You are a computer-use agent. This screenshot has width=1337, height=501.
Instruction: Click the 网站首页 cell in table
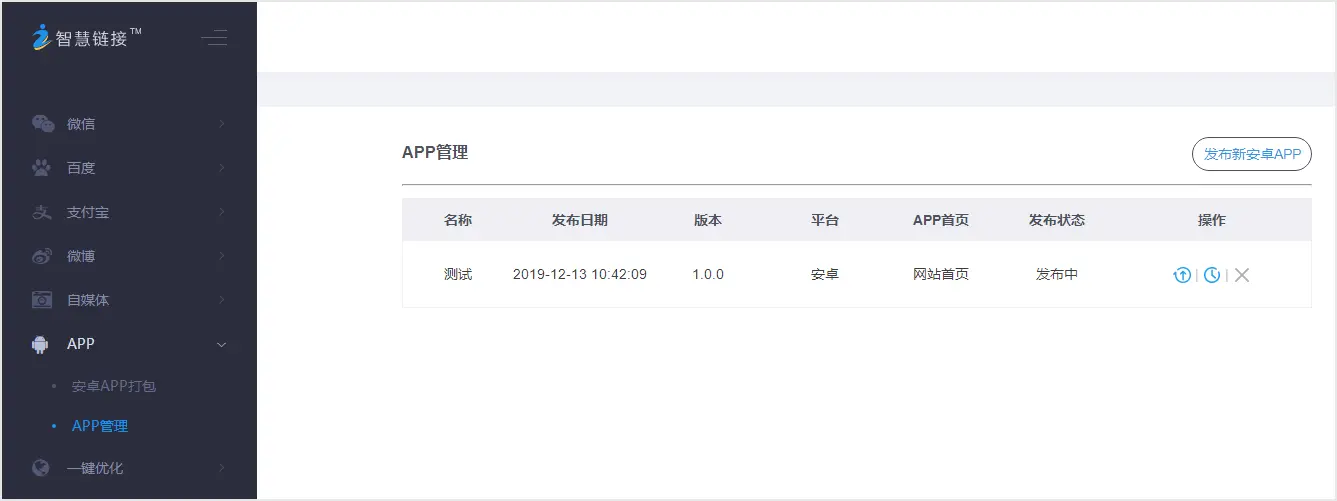coord(941,274)
